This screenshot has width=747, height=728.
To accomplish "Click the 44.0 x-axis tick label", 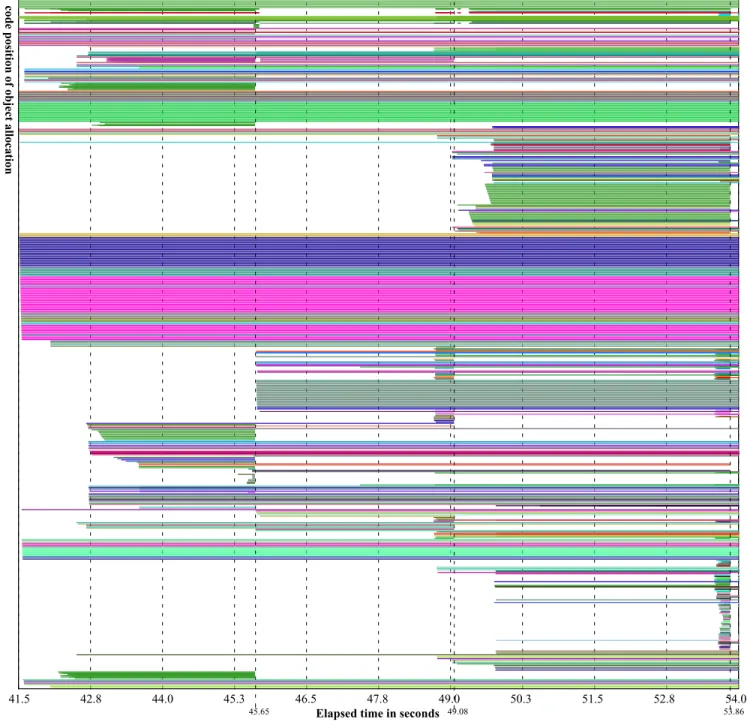I will pyautogui.click(x=162, y=699).
